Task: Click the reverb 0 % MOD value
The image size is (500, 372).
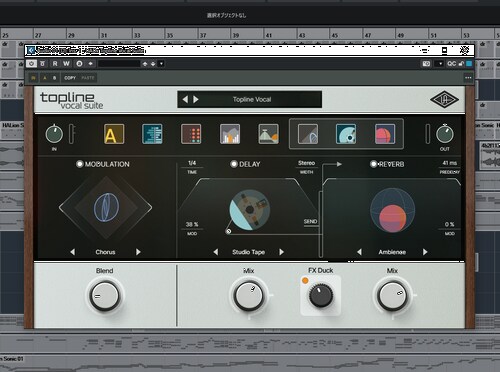Action: [x=450, y=224]
